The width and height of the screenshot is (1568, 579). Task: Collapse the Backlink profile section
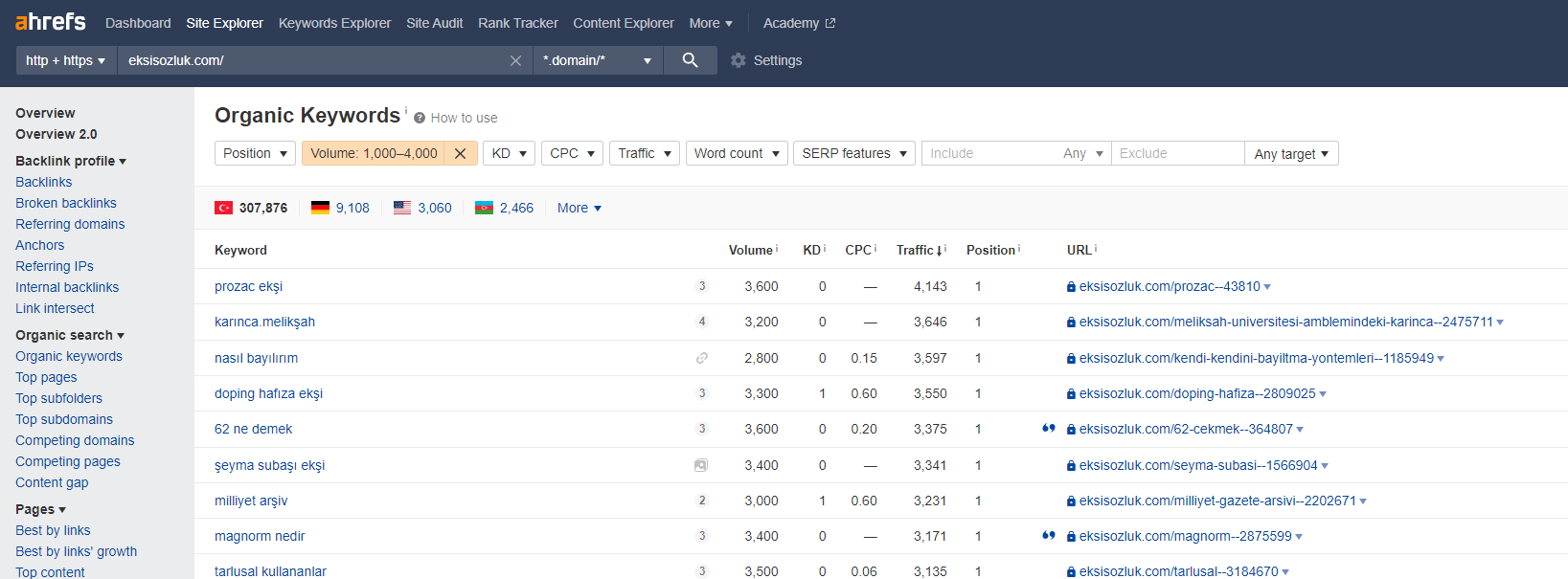coord(71,161)
